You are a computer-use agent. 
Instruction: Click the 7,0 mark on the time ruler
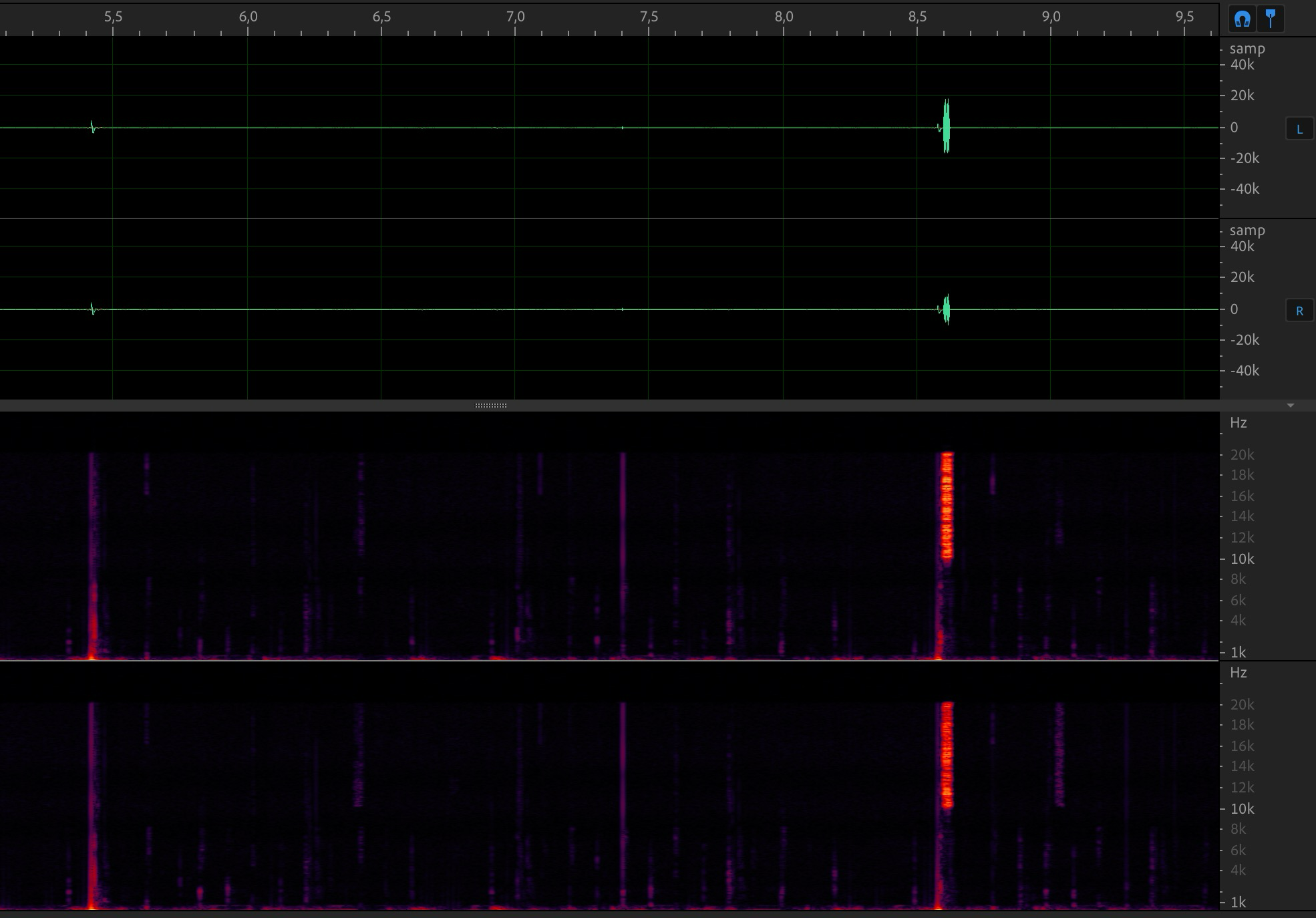(515, 17)
